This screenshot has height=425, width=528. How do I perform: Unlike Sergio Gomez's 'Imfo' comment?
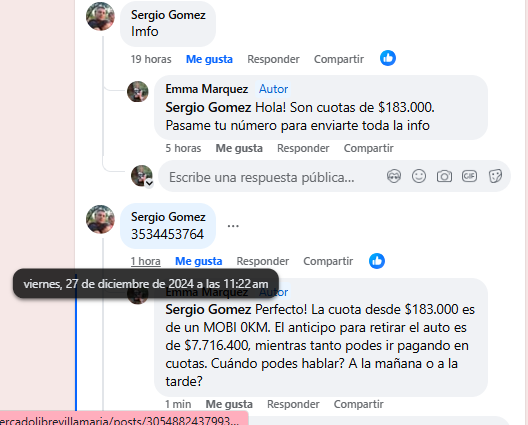tap(209, 59)
